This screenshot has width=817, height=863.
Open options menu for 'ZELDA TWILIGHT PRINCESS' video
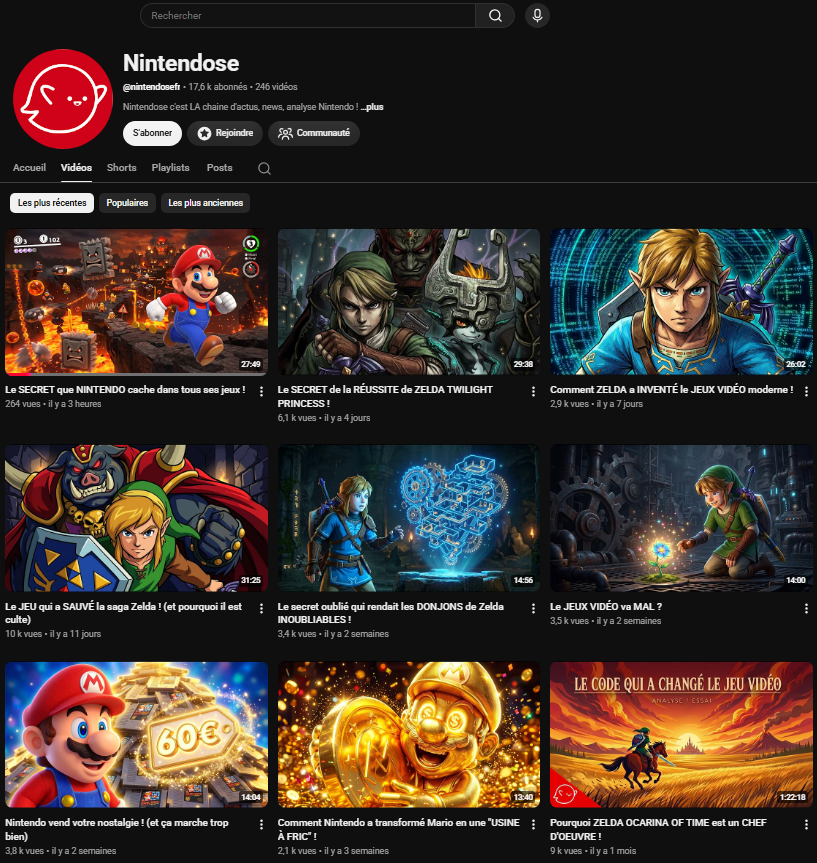click(533, 391)
